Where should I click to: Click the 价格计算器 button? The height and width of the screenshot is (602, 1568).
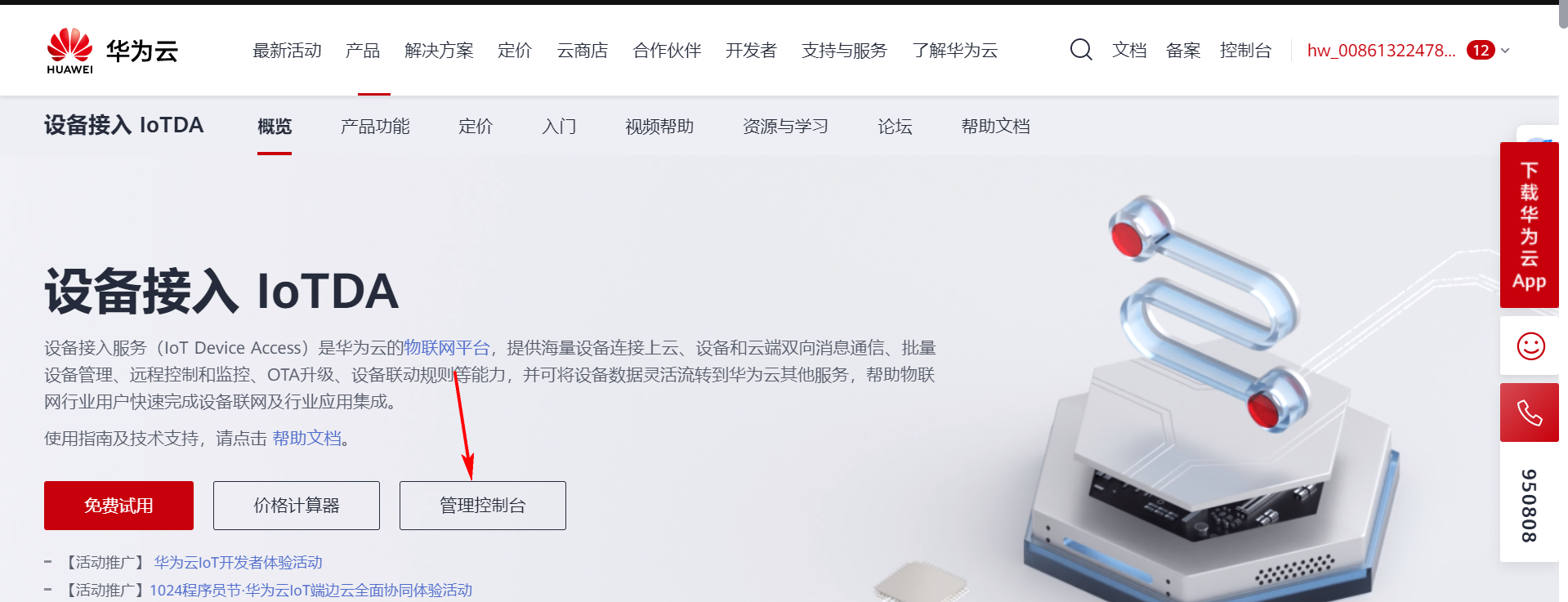click(297, 506)
